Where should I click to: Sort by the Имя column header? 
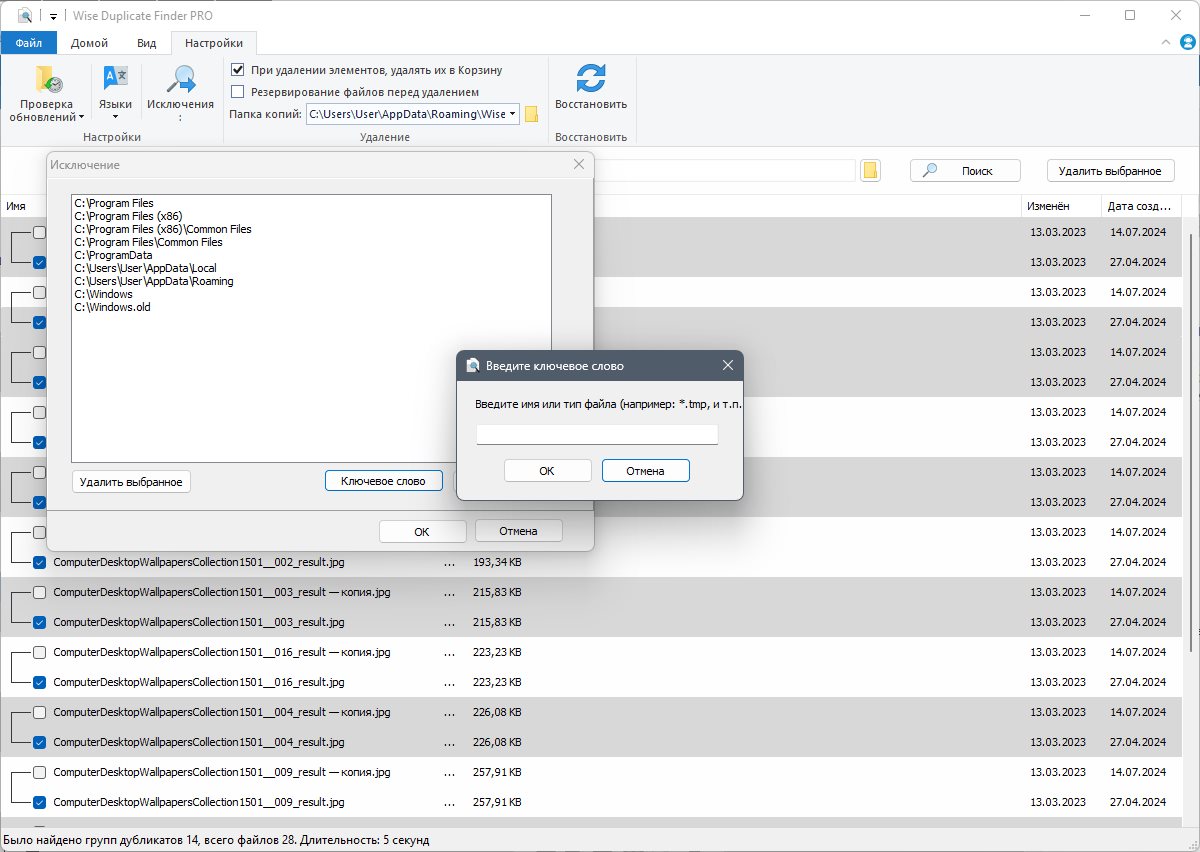tap(16, 206)
